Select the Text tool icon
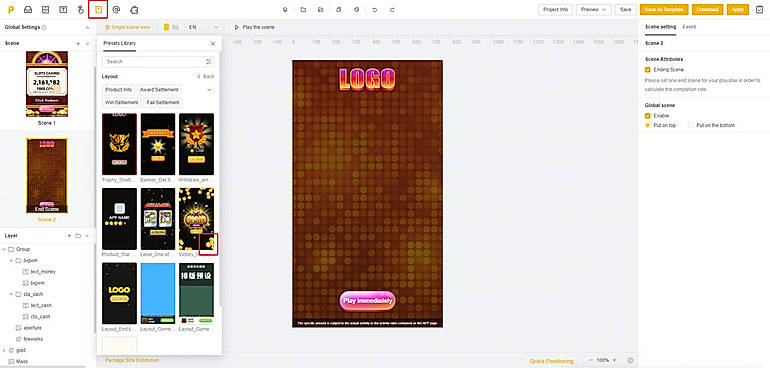The height and width of the screenshot is (368, 770). (x=63, y=9)
